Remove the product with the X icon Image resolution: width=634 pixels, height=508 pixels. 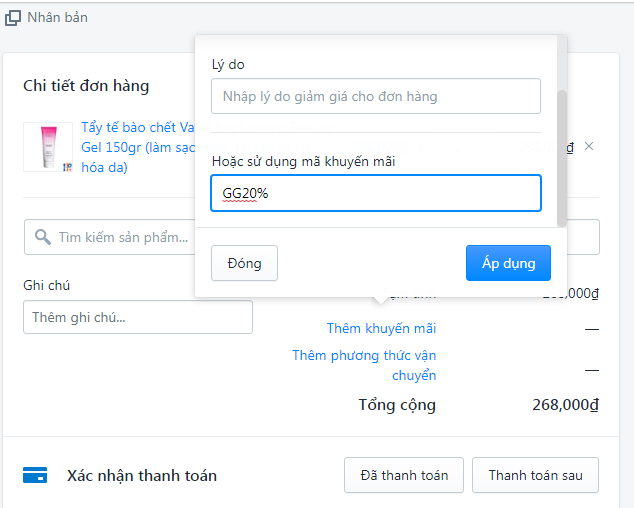(x=589, y=147)
